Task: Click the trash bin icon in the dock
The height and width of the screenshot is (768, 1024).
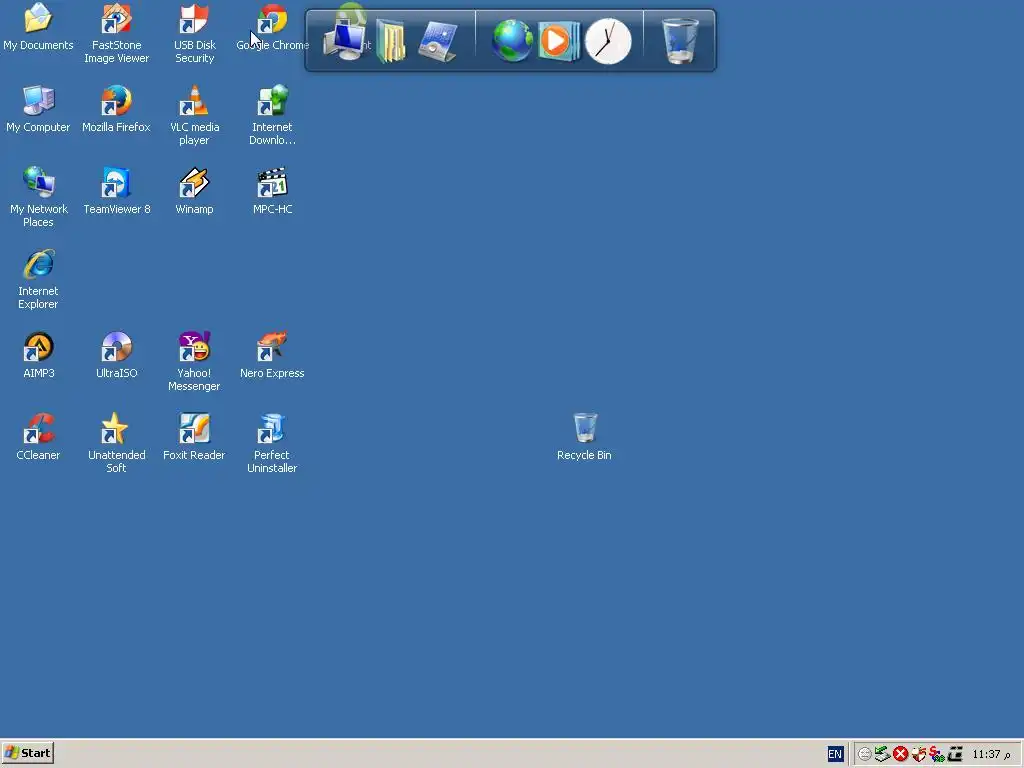Action: 680,40
